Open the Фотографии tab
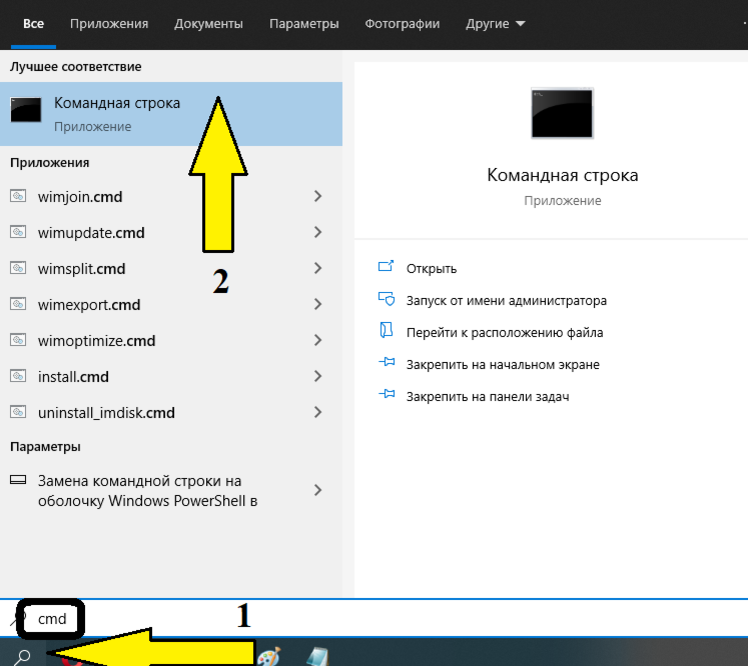This screenshot has width=748, height=666. [x=402, y=24]
